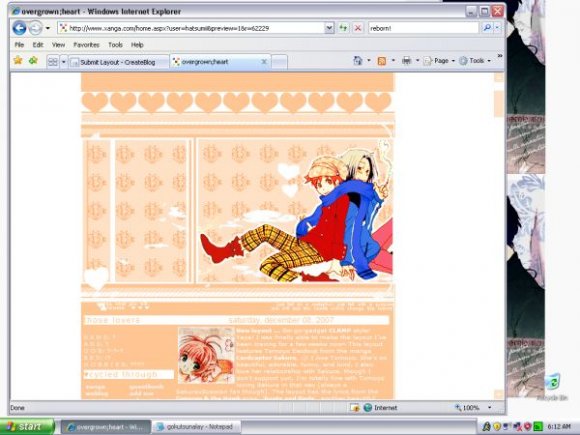The image size is (580, 435).
Task: Close the overgrown;heart tab
Action: 264,62
